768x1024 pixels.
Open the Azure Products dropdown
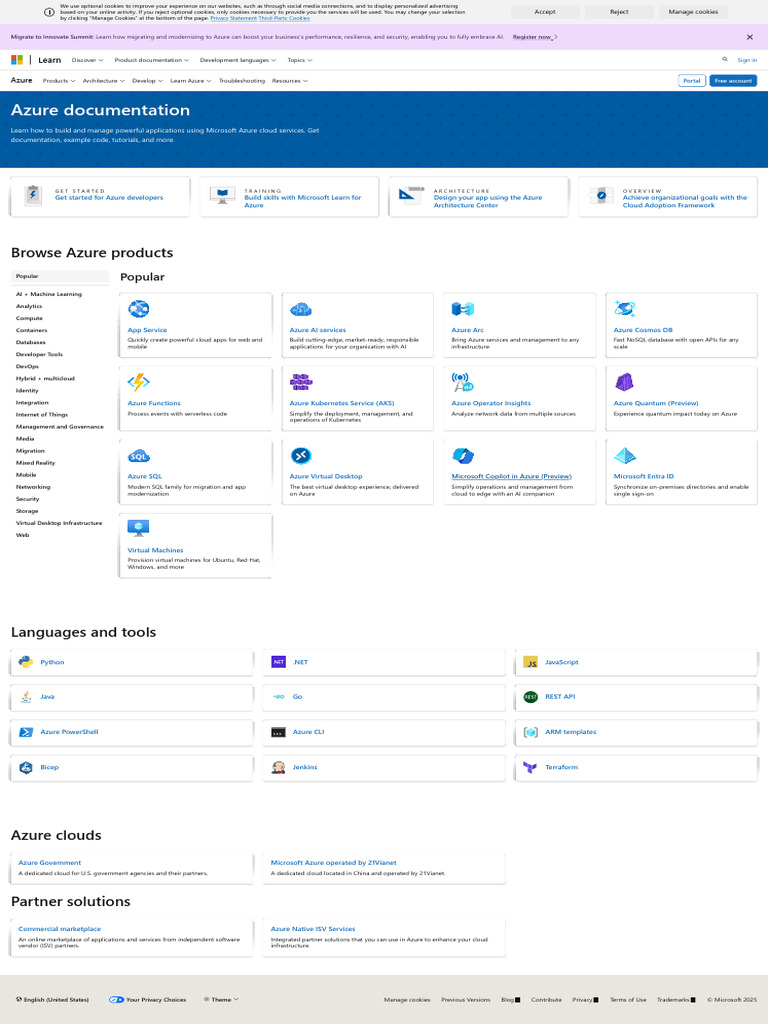[59, 81]
